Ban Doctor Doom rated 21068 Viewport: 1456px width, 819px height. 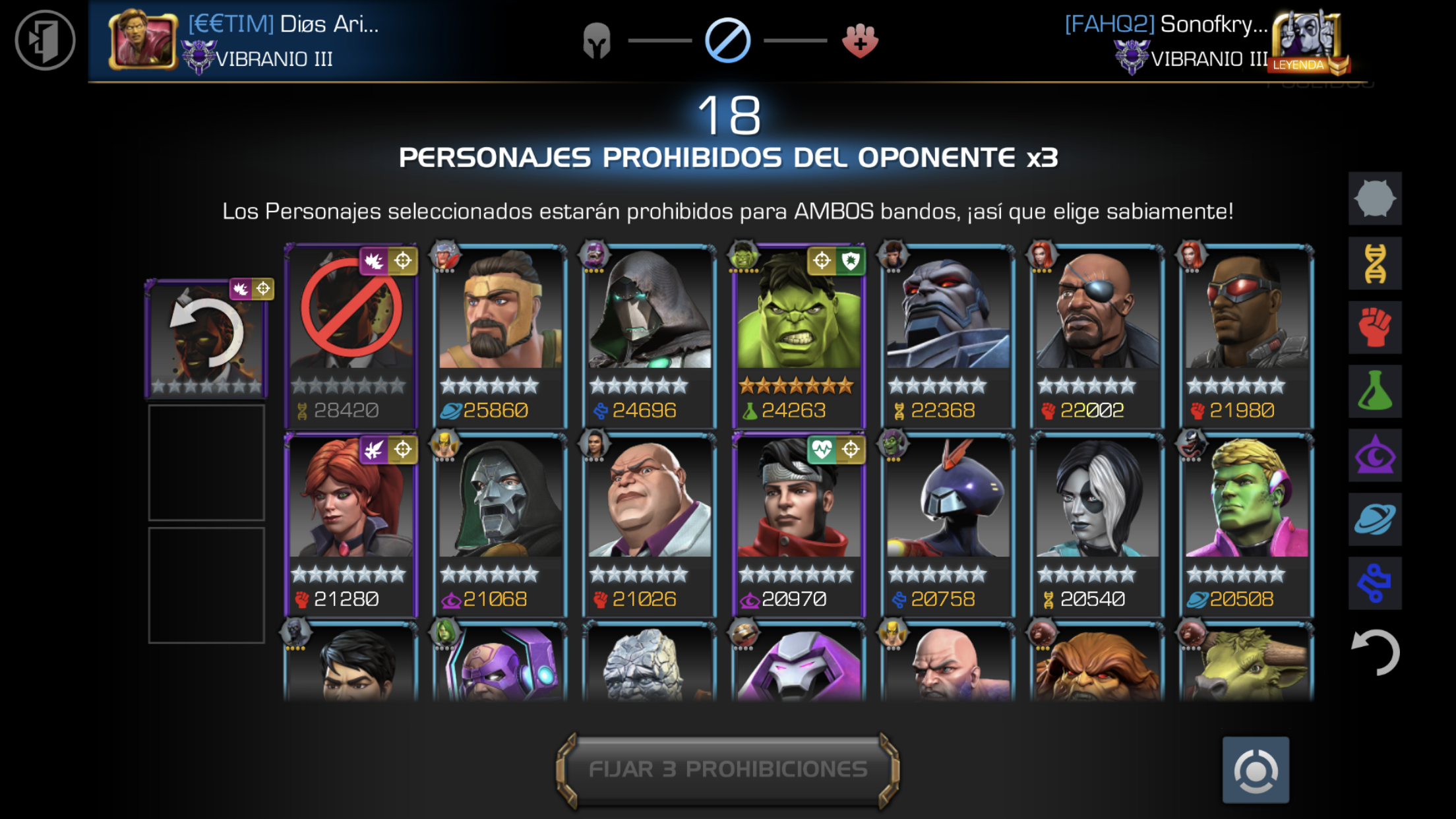[500, 525]
